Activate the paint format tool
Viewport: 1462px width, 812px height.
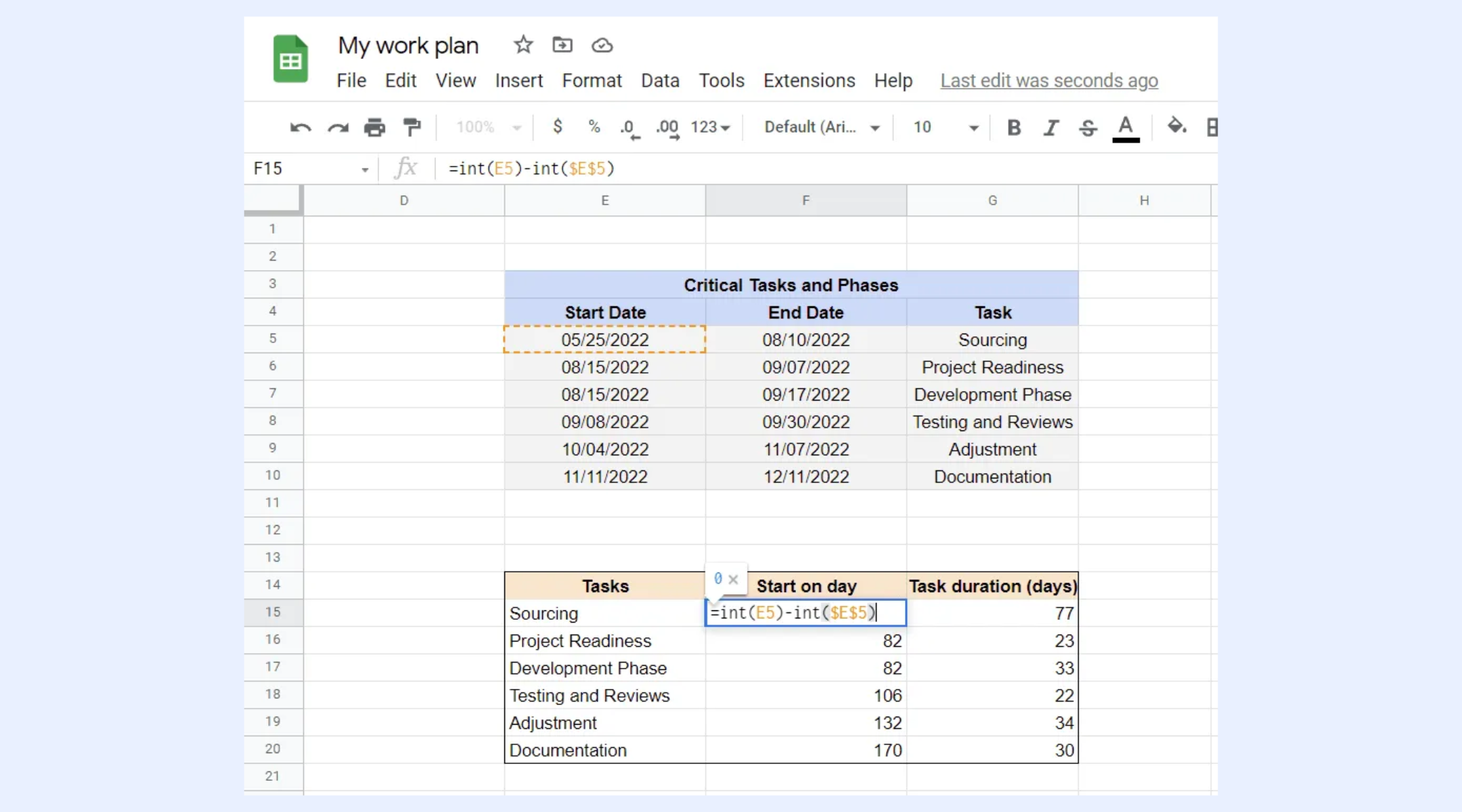[412, 127]
